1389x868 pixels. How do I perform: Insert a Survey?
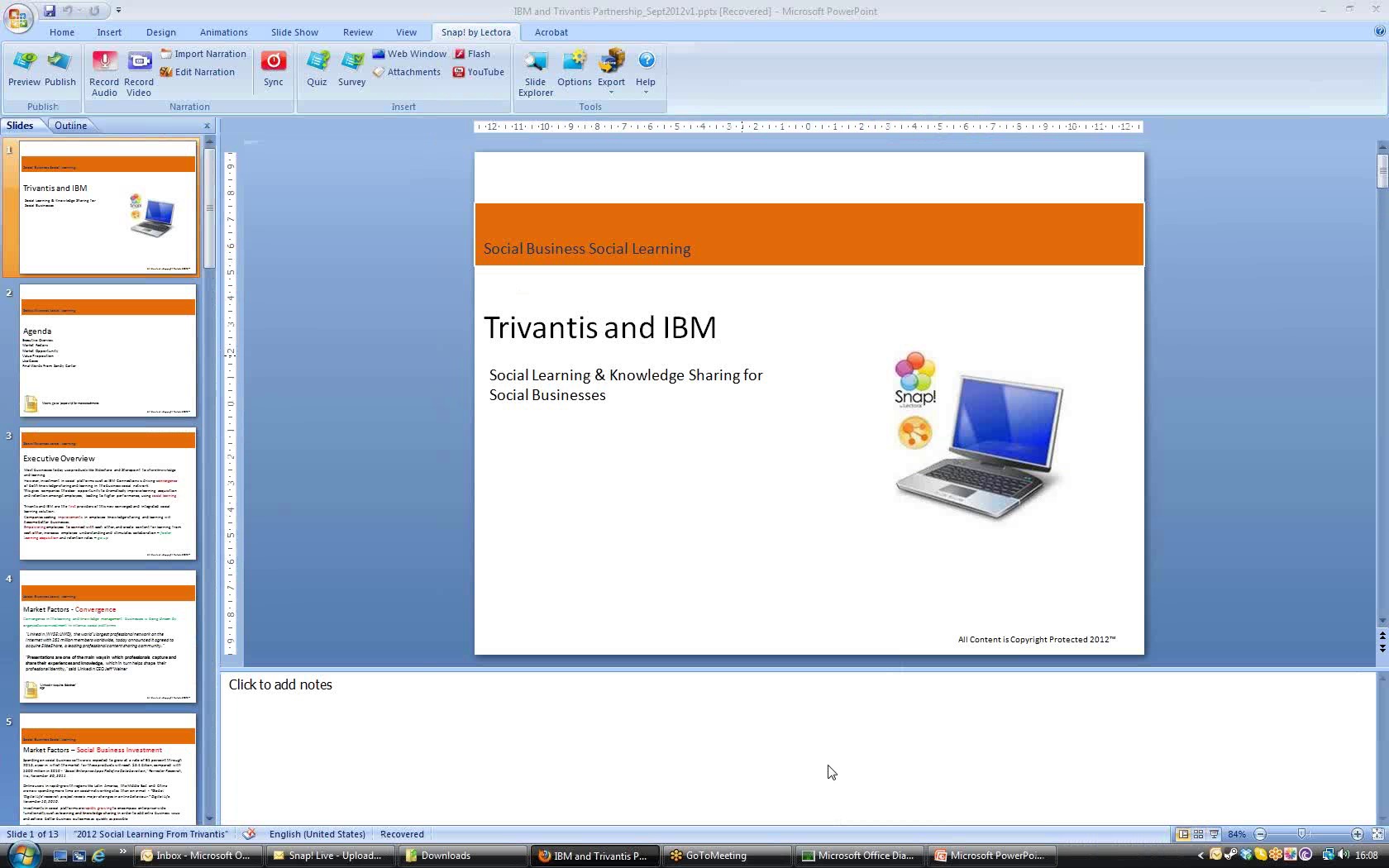(352, 68)
